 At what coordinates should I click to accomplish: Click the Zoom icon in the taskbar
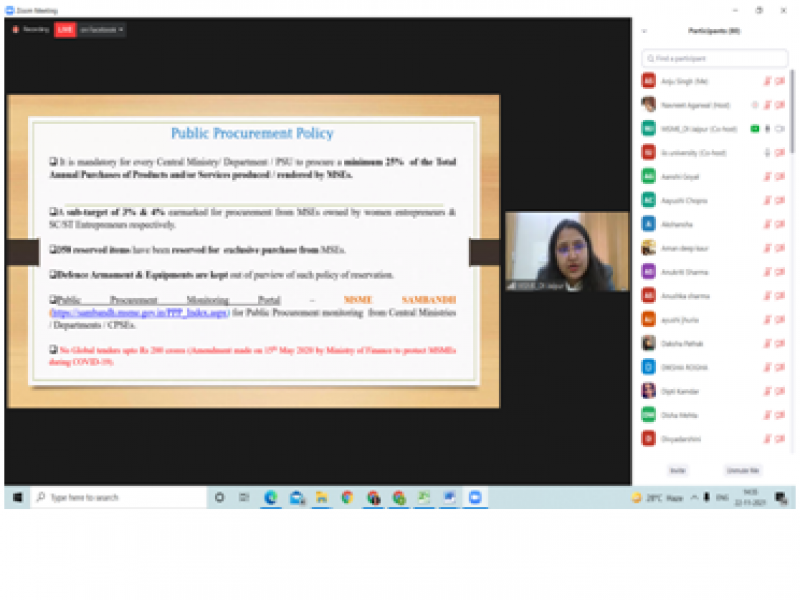click(475, 497)
